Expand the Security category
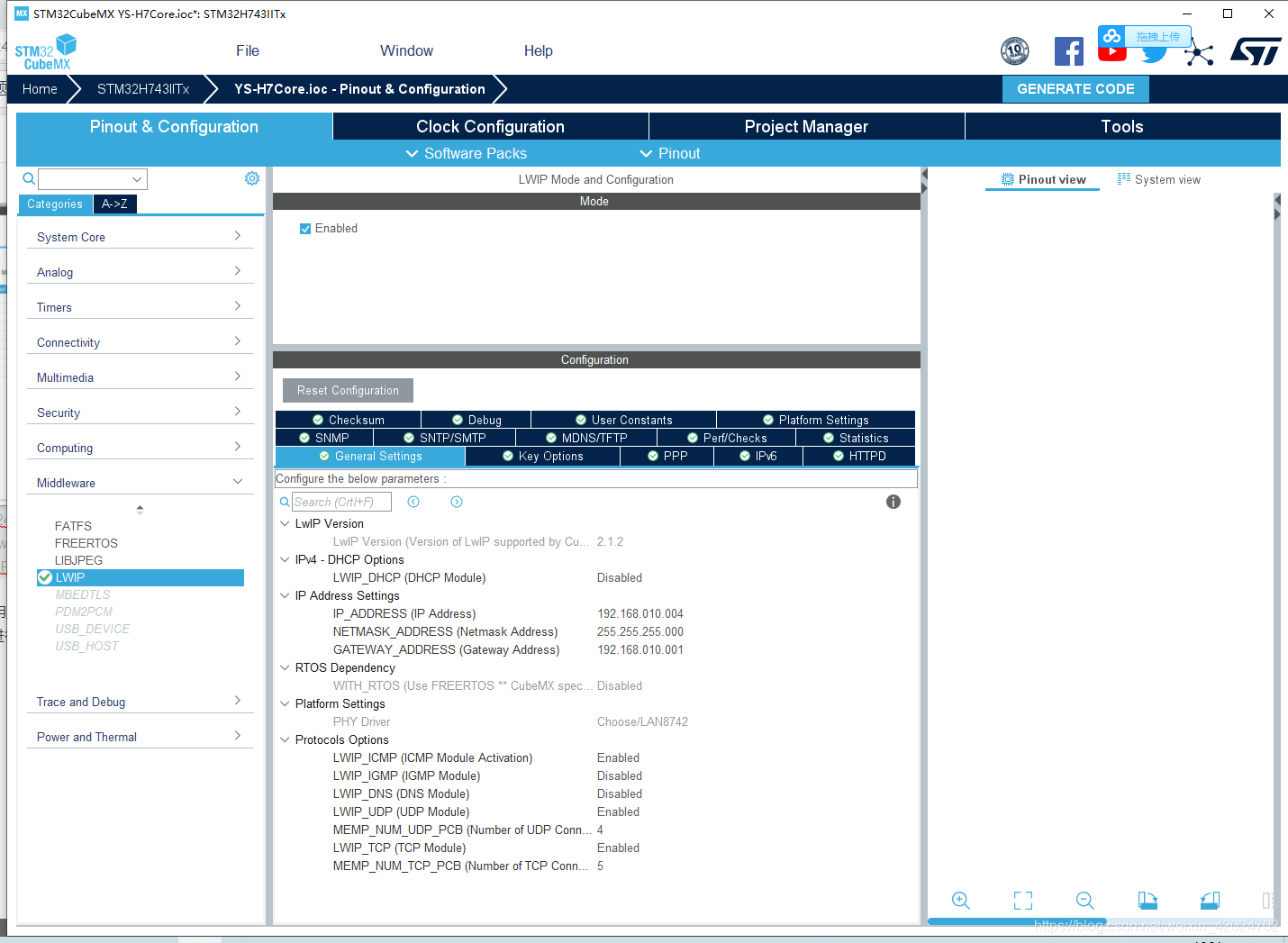 [140, 413]
